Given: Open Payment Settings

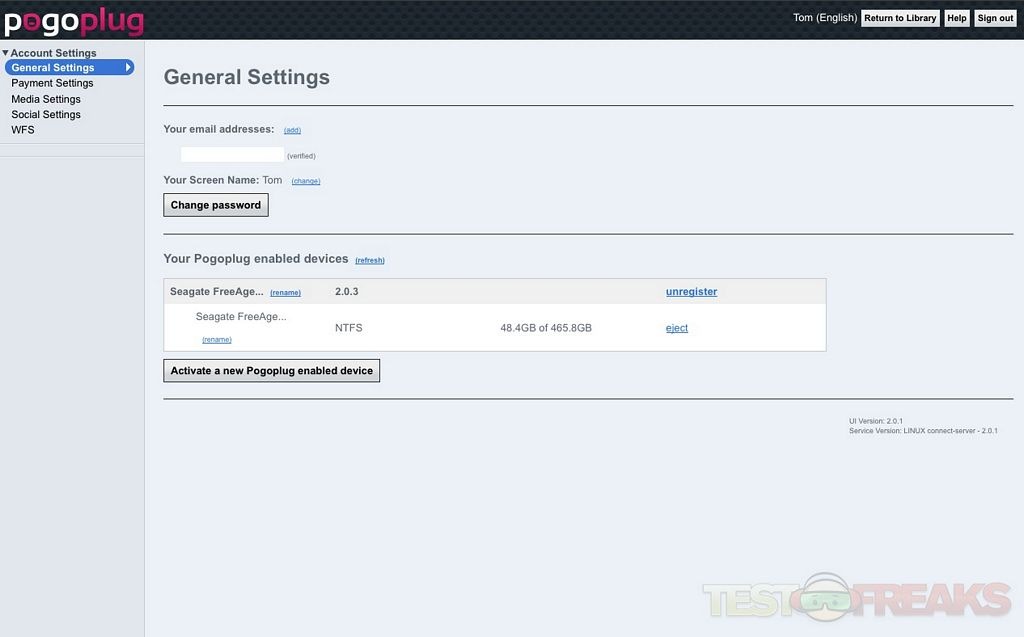Looking at the screenshot, I should tap(52, 83).
